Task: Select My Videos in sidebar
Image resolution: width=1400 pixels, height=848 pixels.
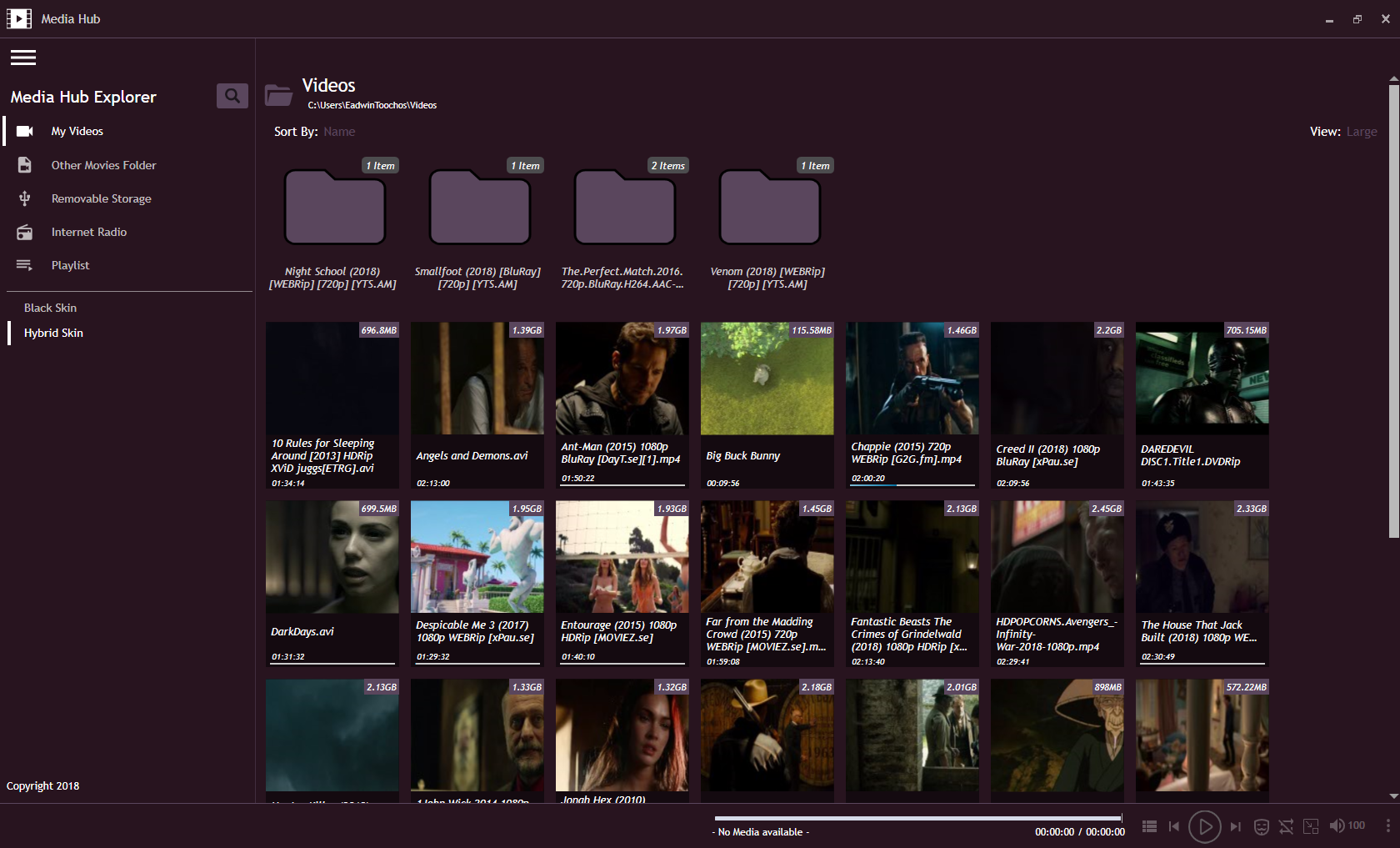Action: tap(77, 131)
